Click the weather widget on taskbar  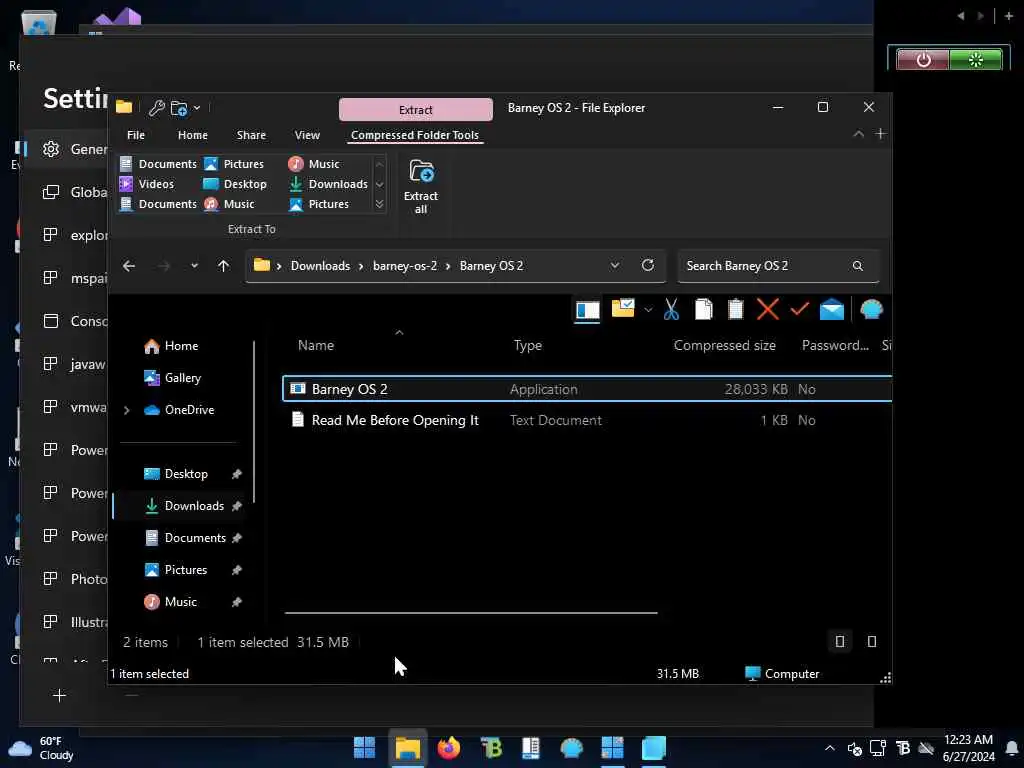click(41, 748)
